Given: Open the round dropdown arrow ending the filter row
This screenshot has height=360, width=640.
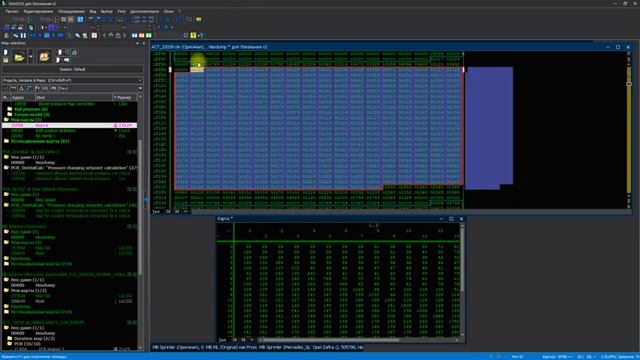Looking at the screenshot, I should click(x=140, y=88).
